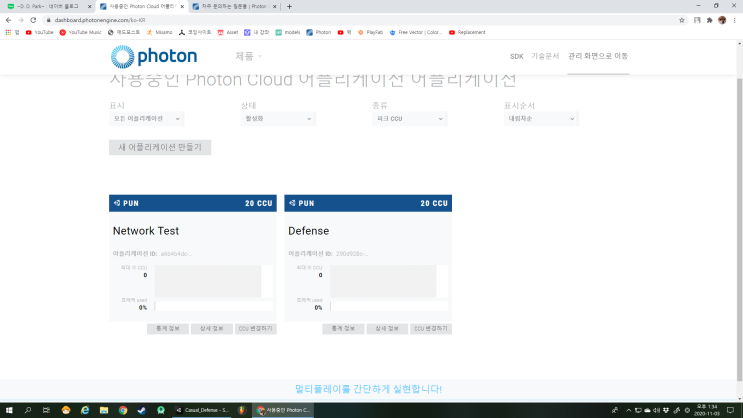Expand the 종류 피크 CCU dropdown
Viewport: 743px width, 418px height.
[409, 118]
